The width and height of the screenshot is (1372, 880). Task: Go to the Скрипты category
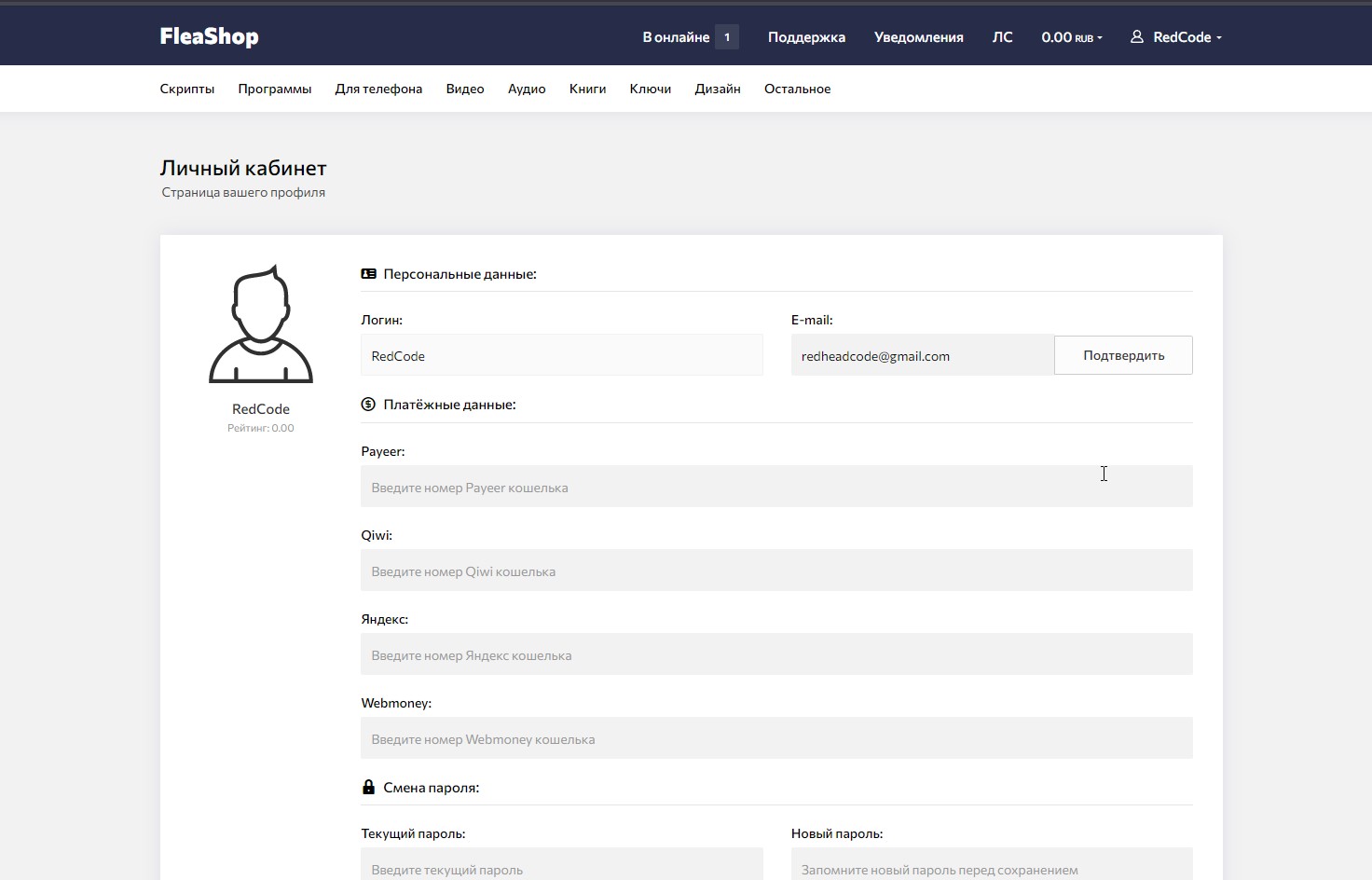click(187, 89)
